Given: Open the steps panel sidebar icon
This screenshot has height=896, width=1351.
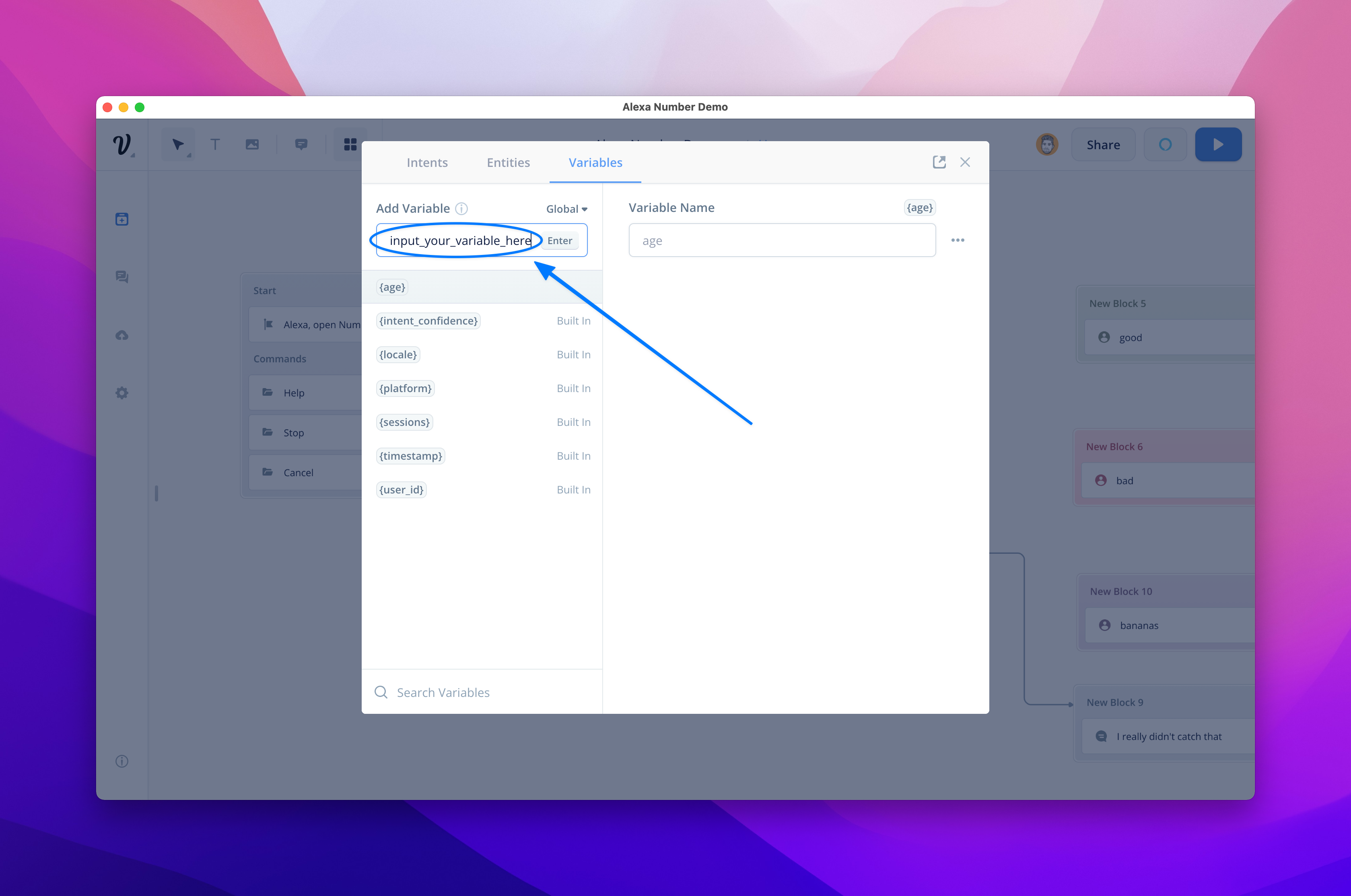Looking at the screenshot, I should tap(122, 219).
